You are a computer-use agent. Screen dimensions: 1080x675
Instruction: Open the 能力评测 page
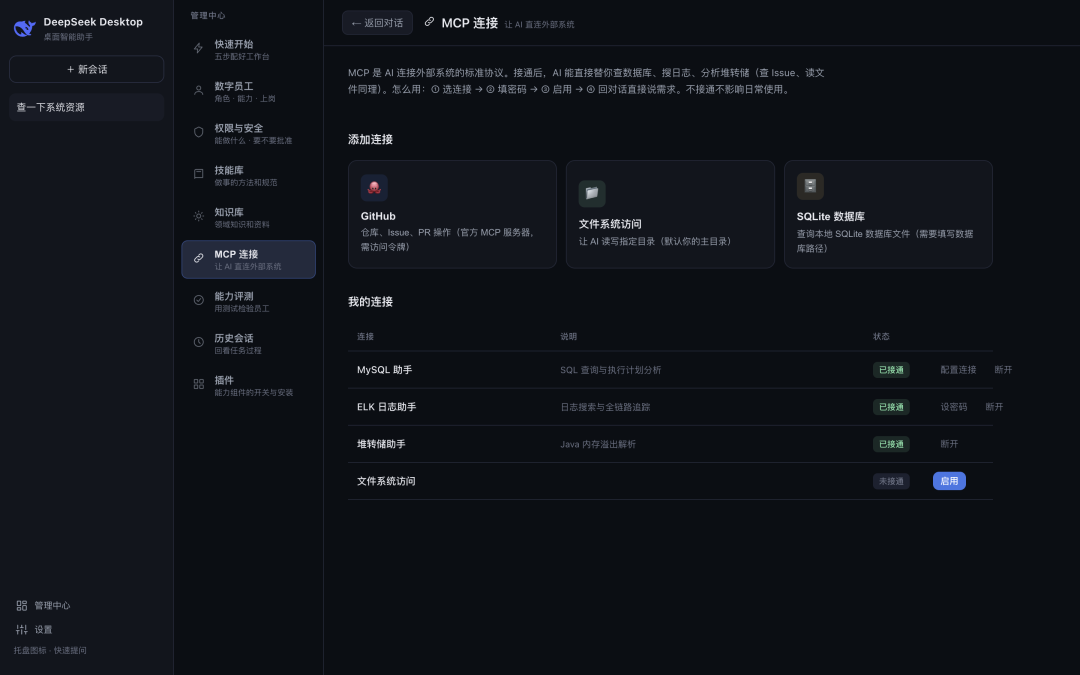(249, 302)
